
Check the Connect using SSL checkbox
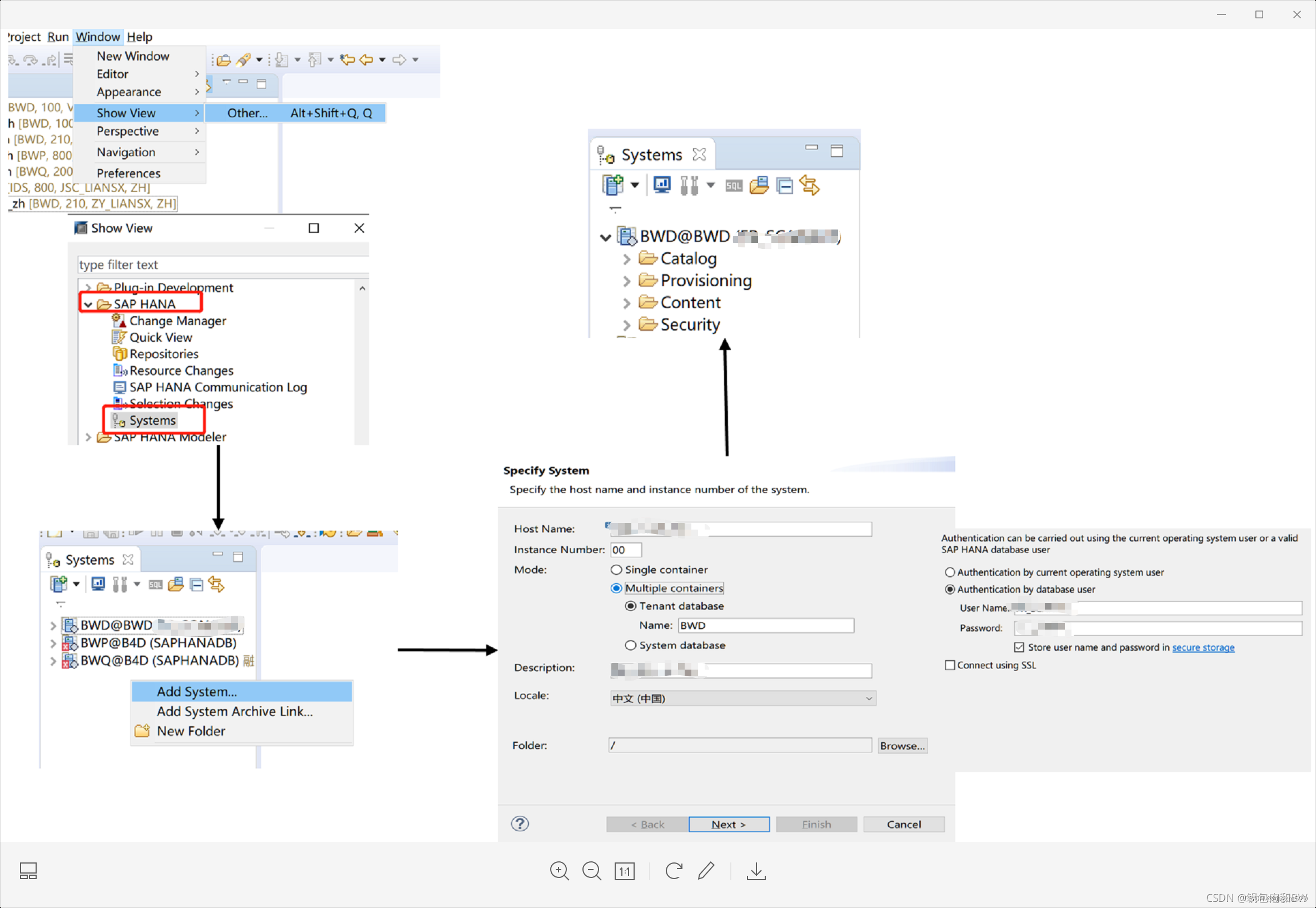[950, 665]
